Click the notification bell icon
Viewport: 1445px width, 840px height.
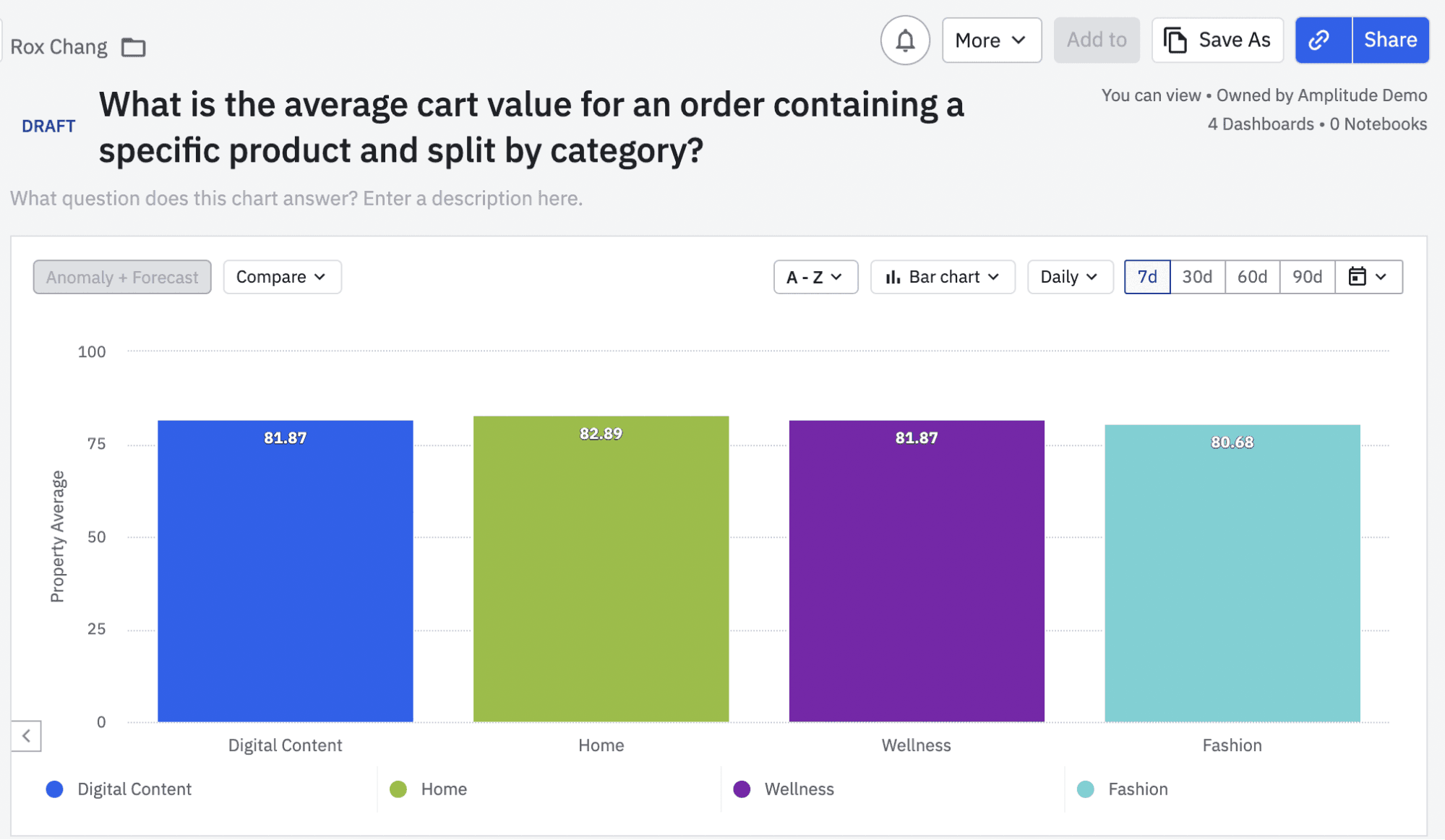(904, 40)
